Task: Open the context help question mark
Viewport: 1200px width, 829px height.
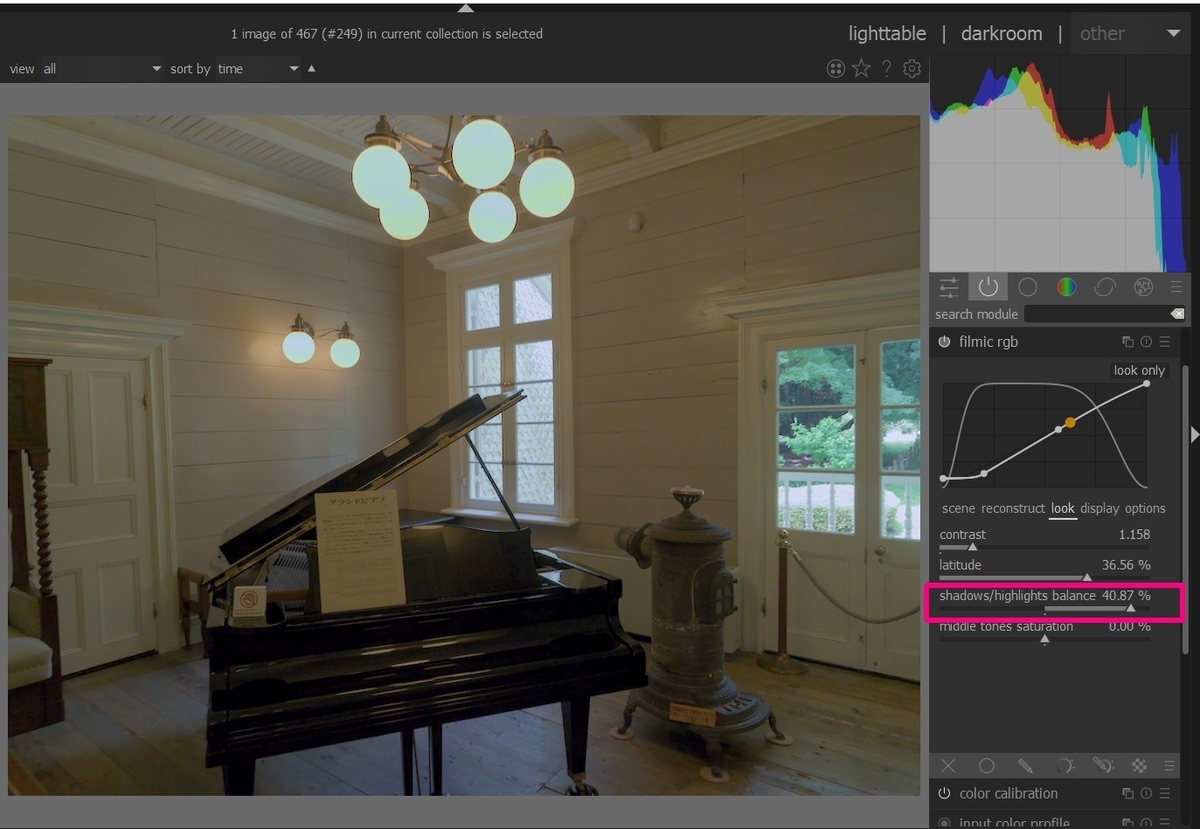Action: coord(886,68)
